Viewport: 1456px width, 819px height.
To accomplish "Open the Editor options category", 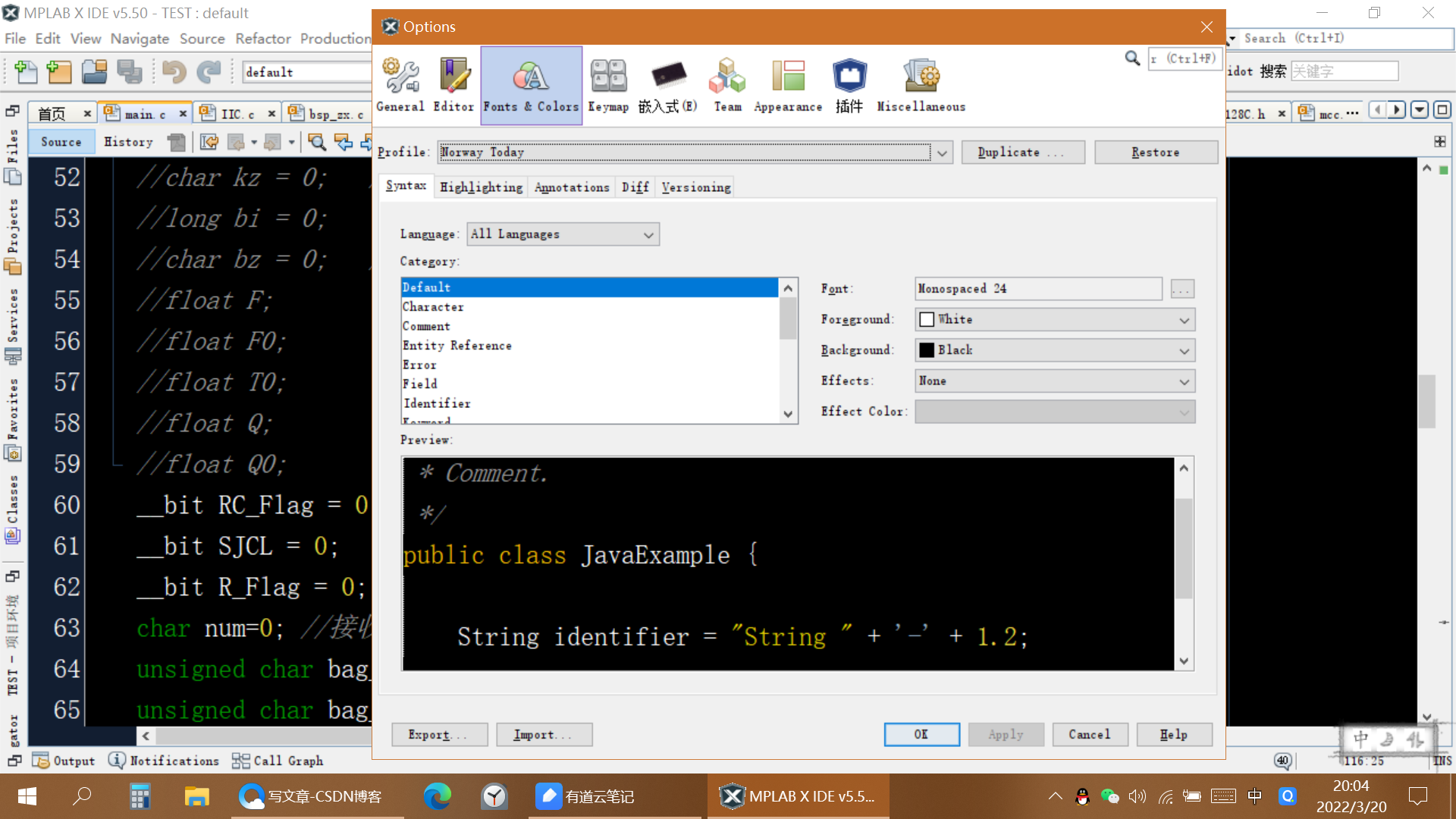I will pyautogui.click(x=453, y=85).
